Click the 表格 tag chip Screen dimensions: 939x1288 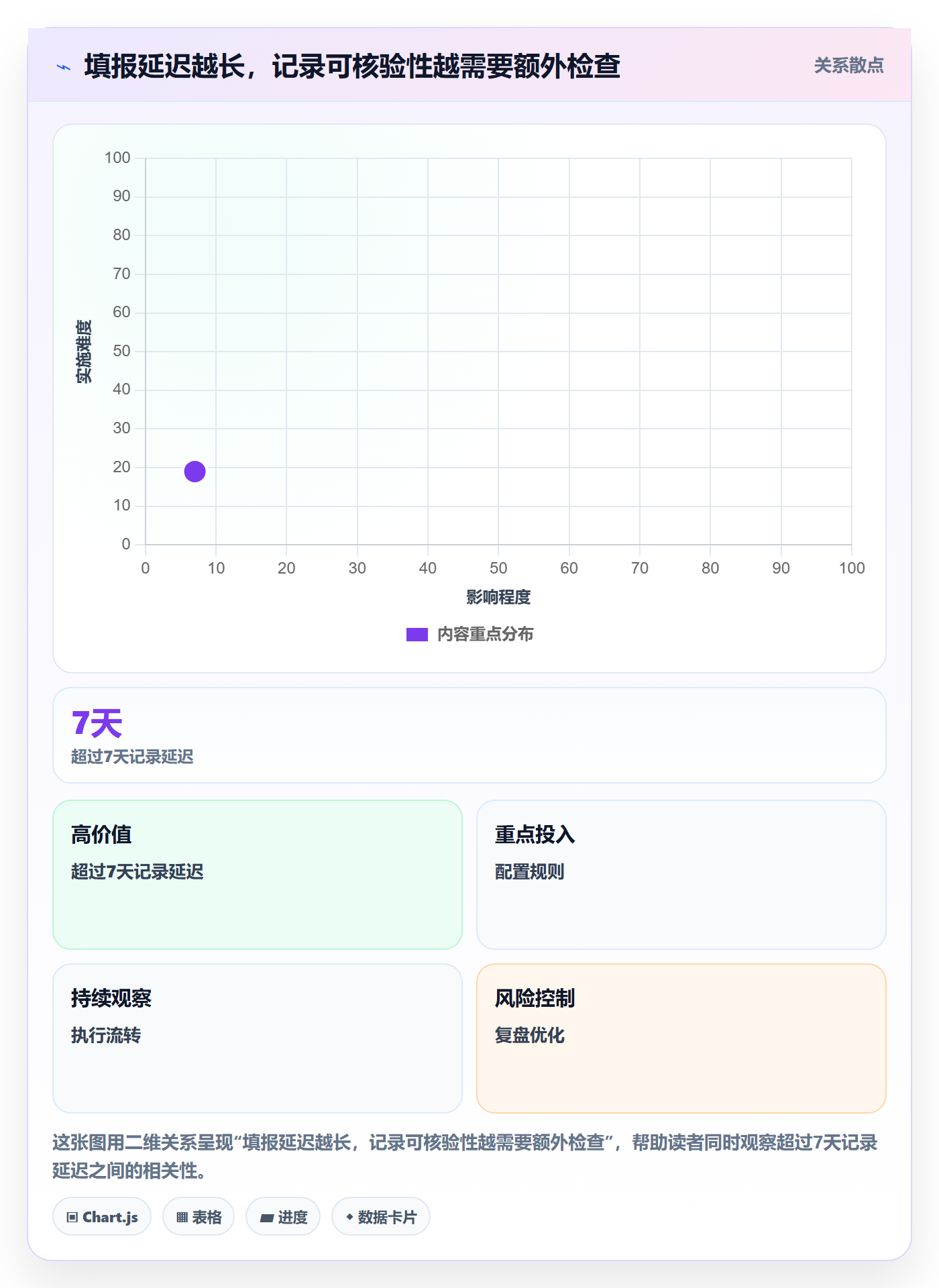pyautogui.click(x=199, y=1216)
